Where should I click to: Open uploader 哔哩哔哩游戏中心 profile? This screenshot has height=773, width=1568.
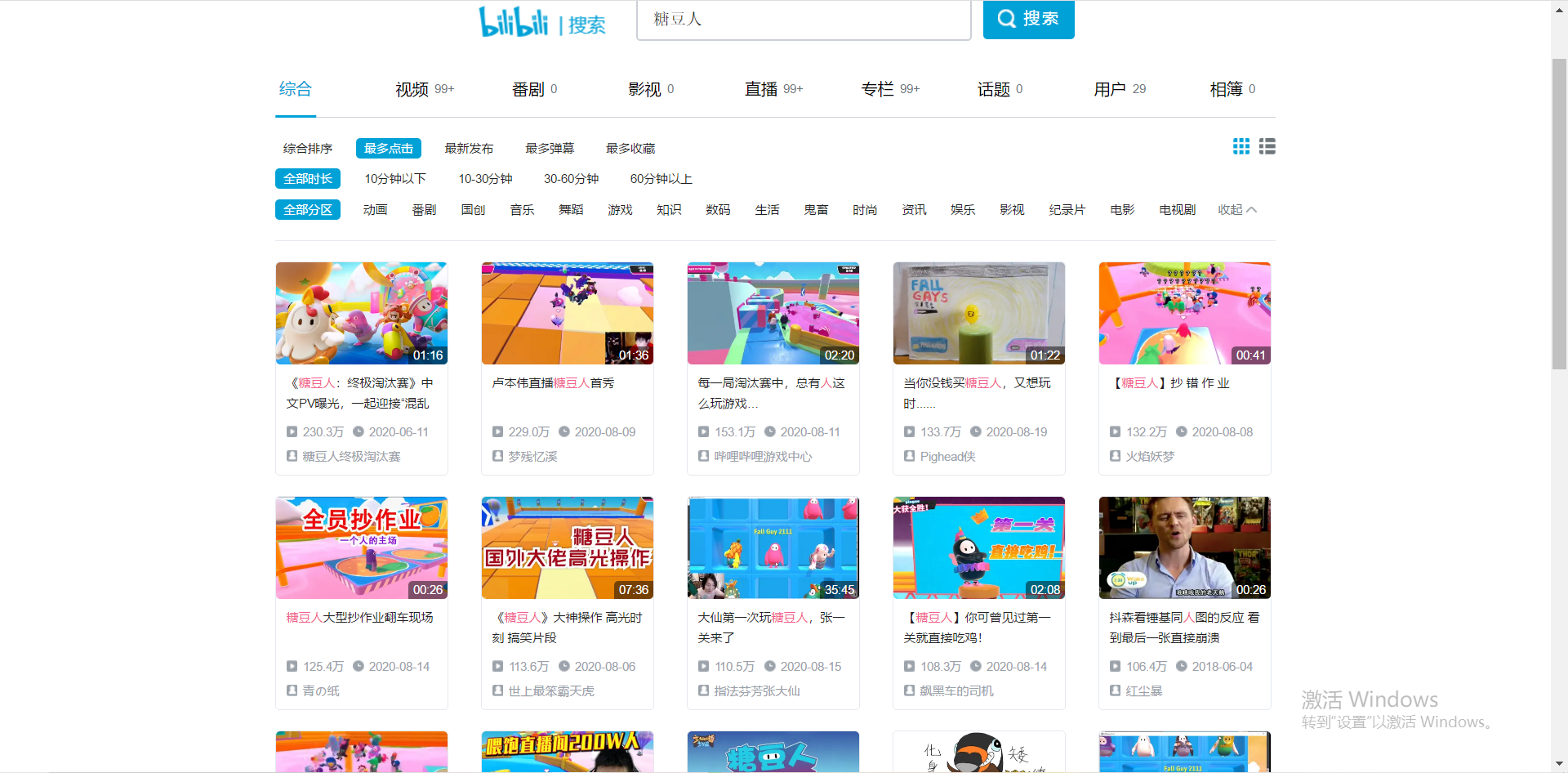click(763, 456)
